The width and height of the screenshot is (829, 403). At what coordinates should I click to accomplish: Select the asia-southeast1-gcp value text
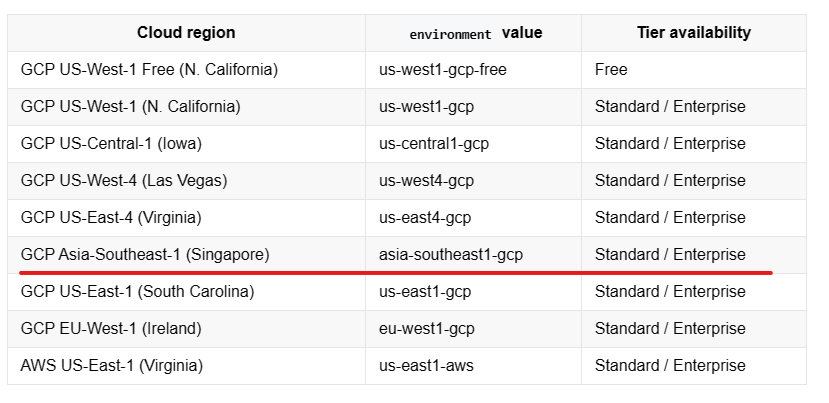[x=450, y=255]
